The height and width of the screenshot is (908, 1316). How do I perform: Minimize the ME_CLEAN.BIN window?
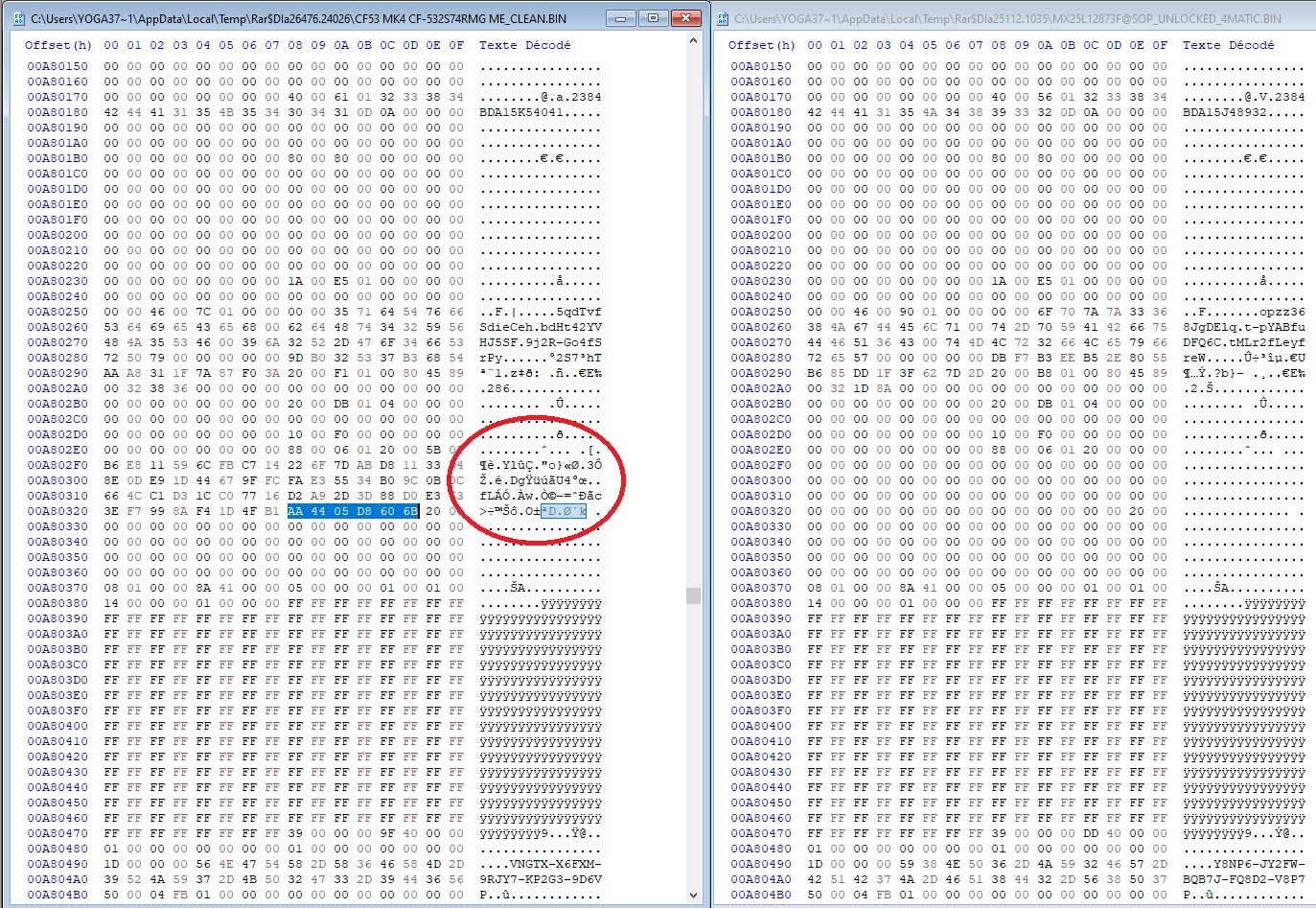[621, 18]
